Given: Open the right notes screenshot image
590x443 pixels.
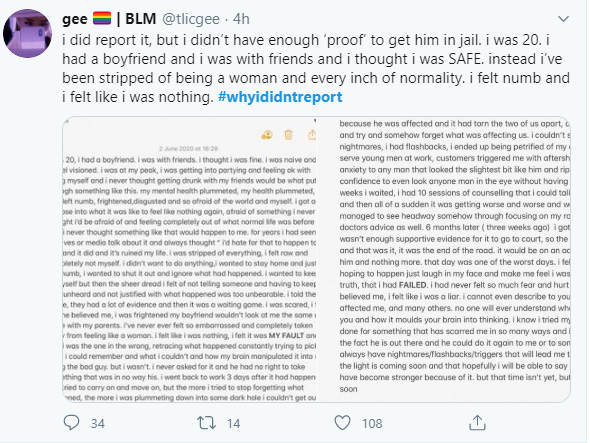Looking at the screenshot, I should pyautogui.click(x=444, y=259).
